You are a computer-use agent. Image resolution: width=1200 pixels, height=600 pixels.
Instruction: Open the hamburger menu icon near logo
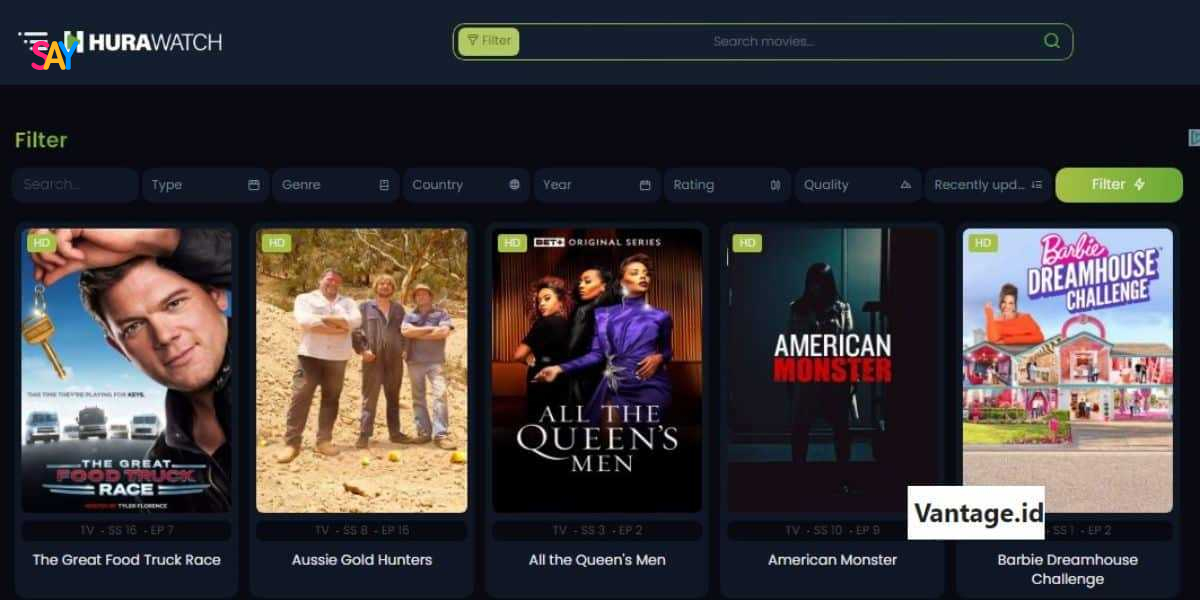pyautogui.click(x=33, y=42)
